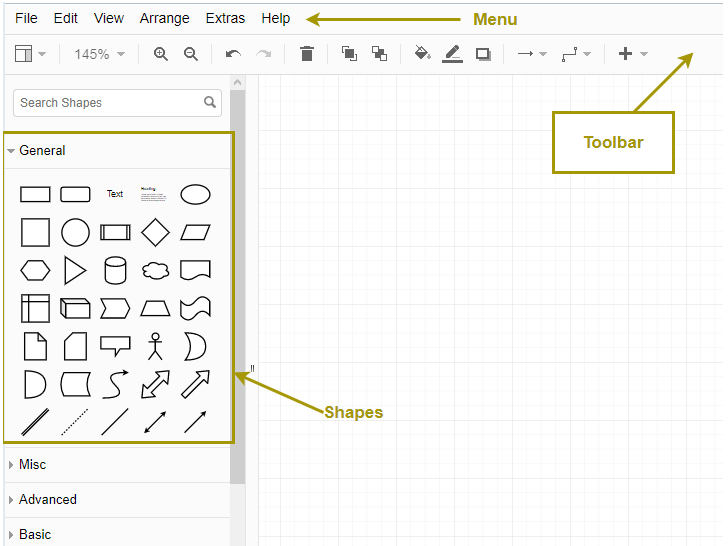Select the Internal Storage shape
This screenshot has width=728, height=546.
pyautogui.click(x=35, y=308)
